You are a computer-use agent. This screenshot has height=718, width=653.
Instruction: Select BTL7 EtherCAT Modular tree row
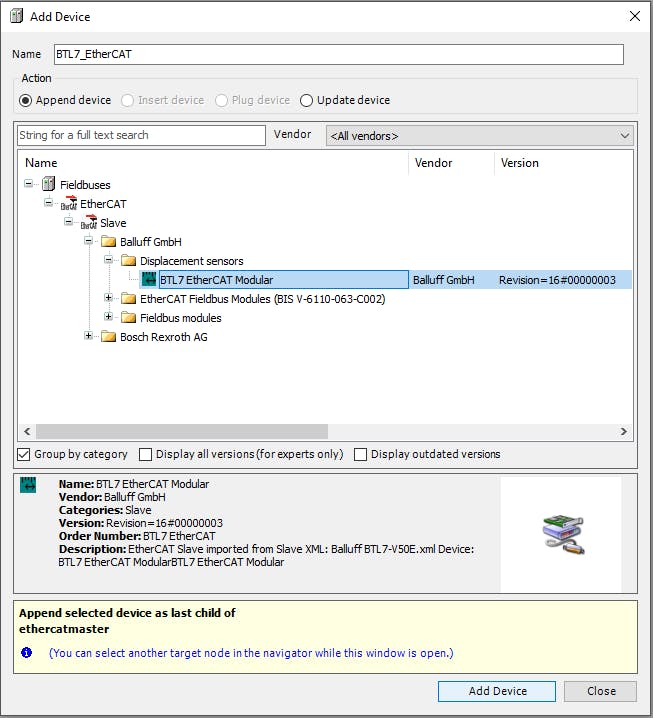(386, 280)
